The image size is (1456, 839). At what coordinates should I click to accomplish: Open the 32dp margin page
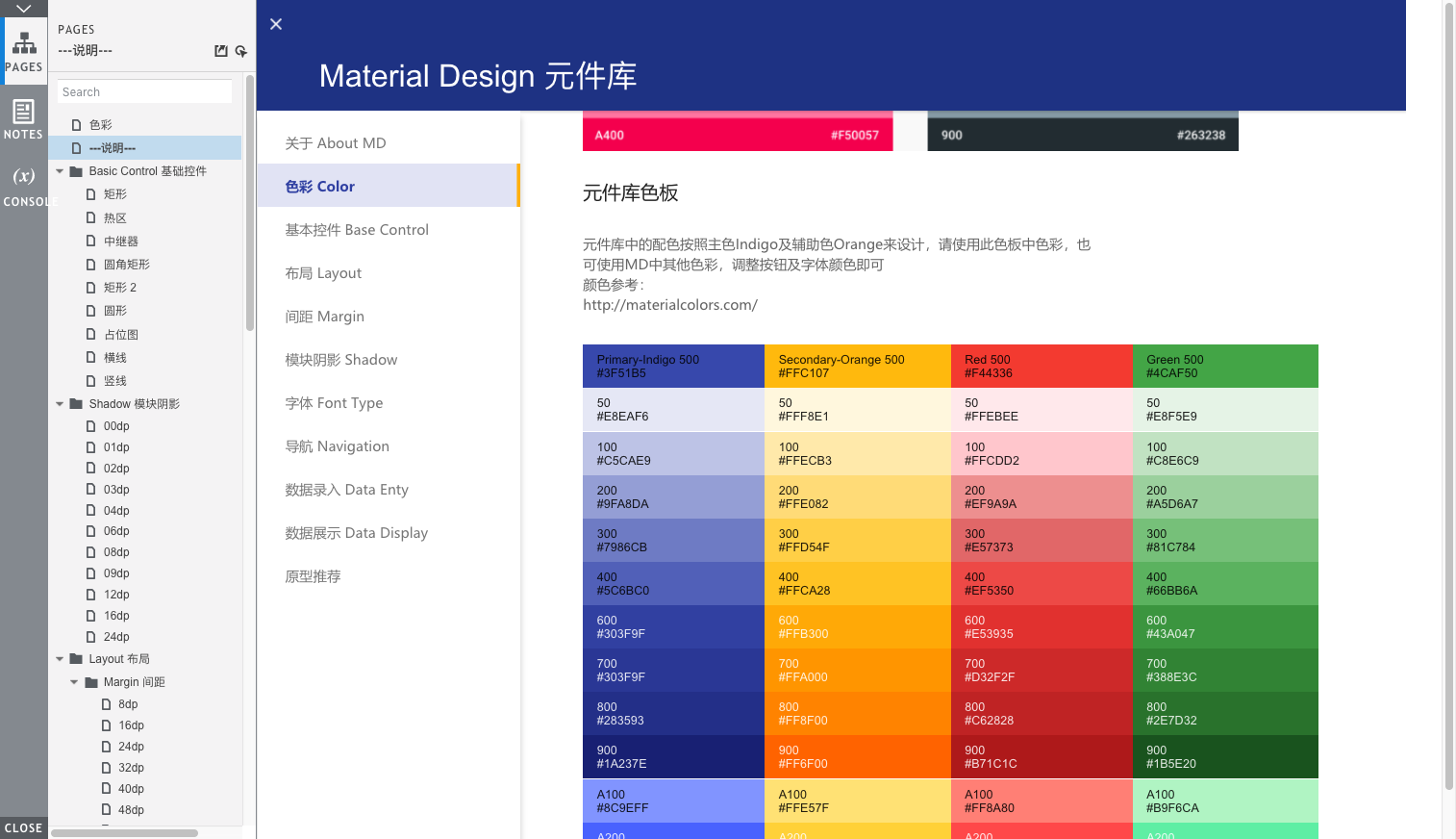tap(131, 768)
